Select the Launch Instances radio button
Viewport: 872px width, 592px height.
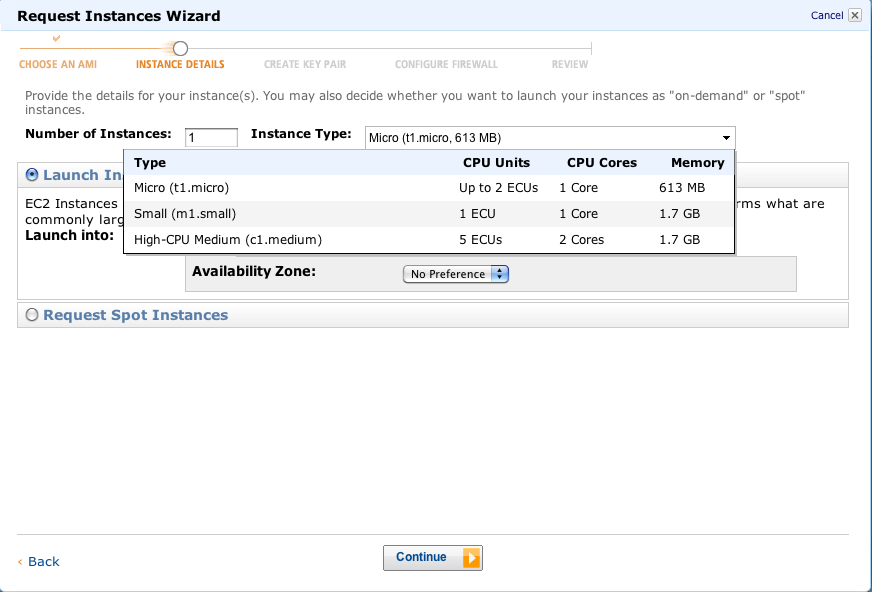(32, 175)
